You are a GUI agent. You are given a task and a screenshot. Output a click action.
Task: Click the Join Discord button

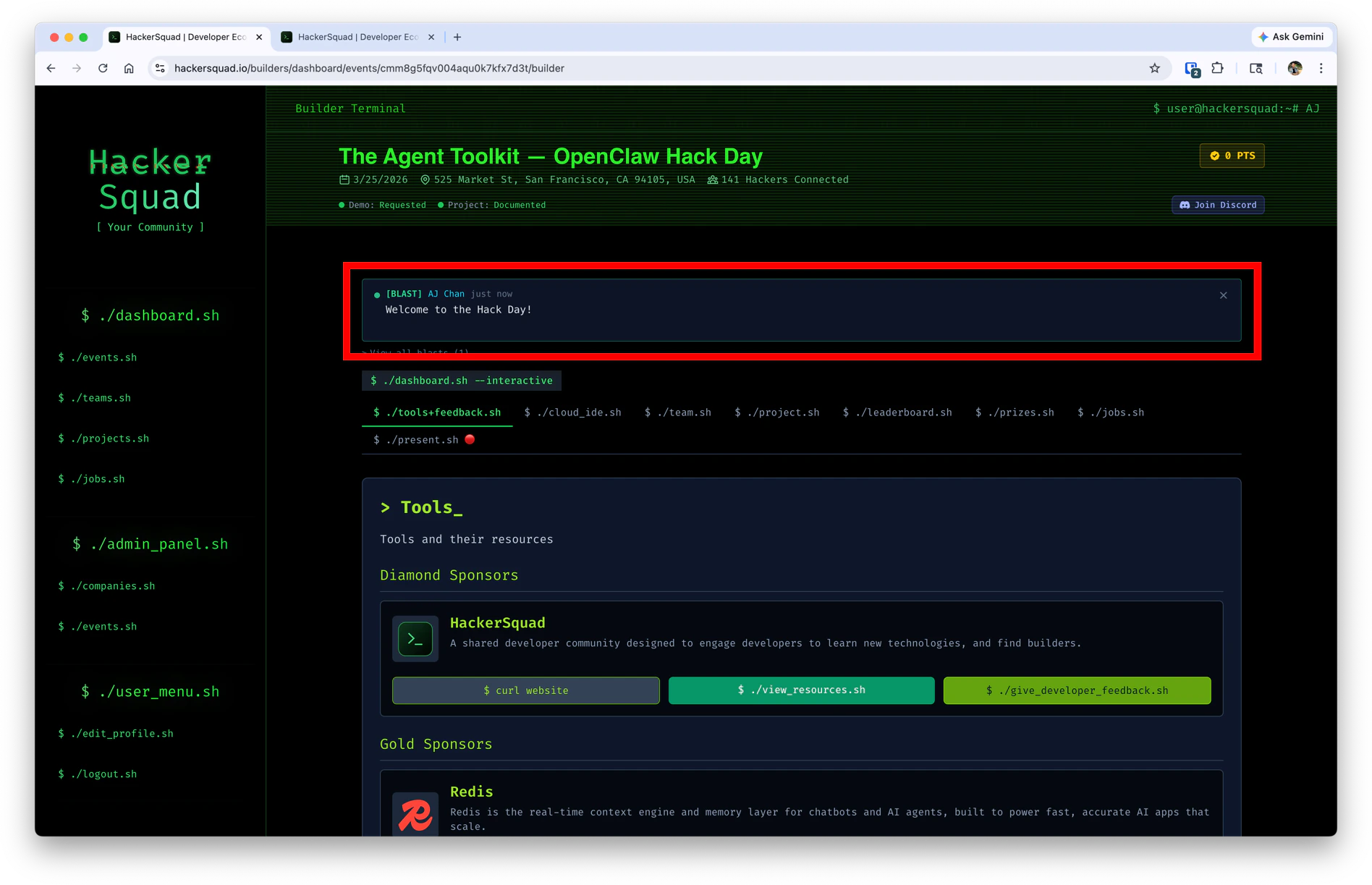coord(1218,205)
